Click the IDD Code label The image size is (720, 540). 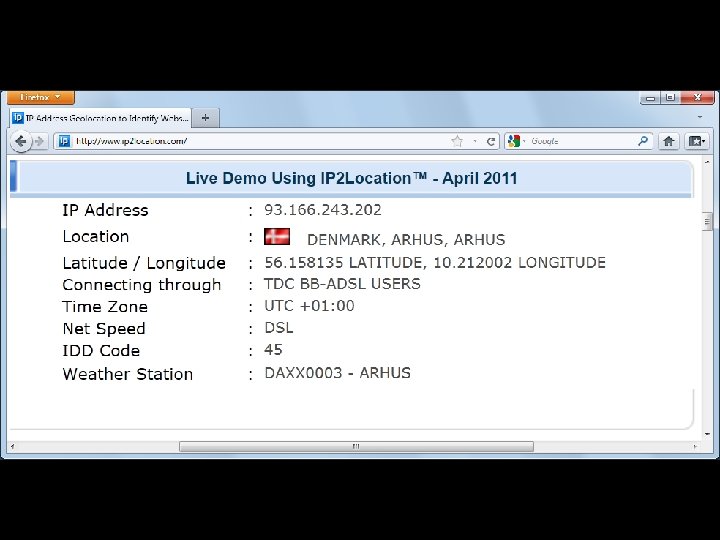[101, 351]
